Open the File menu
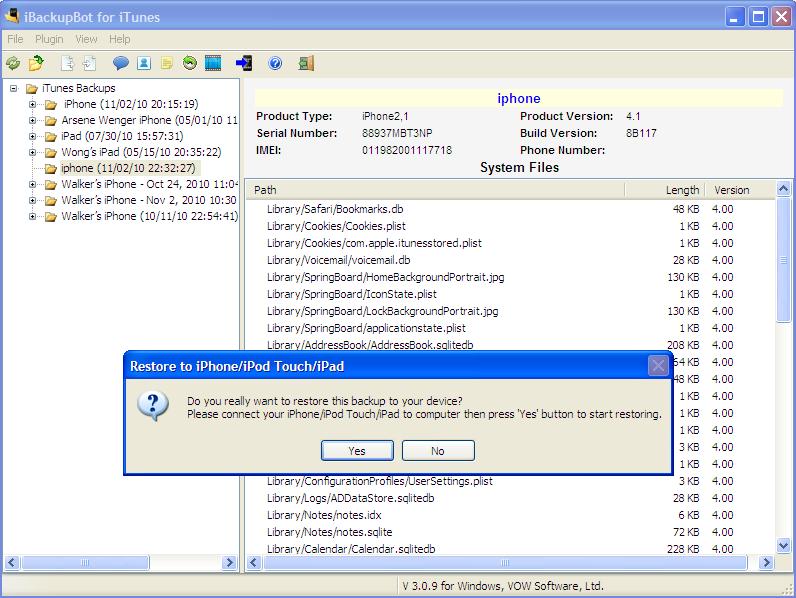796x598 pixels. pyautogui.click(x=15, y=39)
